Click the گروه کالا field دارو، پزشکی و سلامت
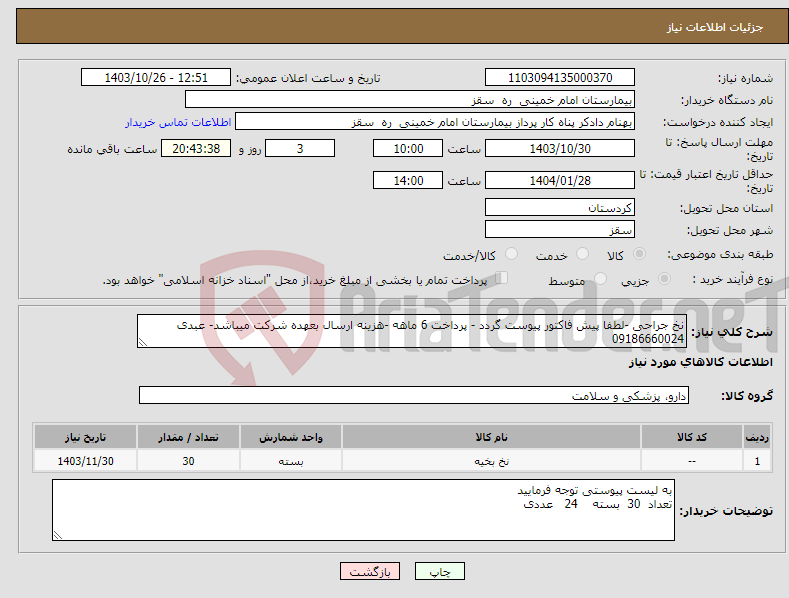The image size is (789, 598). tap(414, 395)
